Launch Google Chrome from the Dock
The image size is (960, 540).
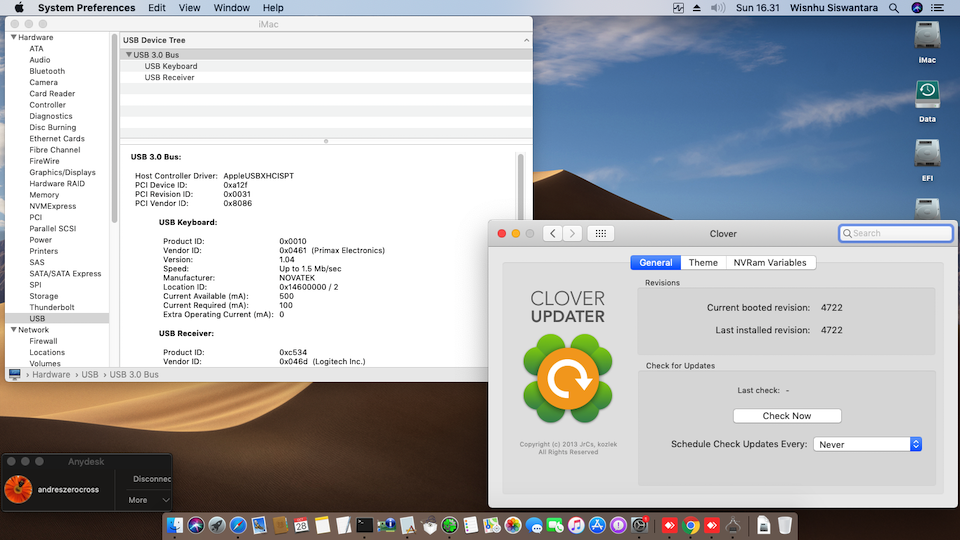coord(691,524)
